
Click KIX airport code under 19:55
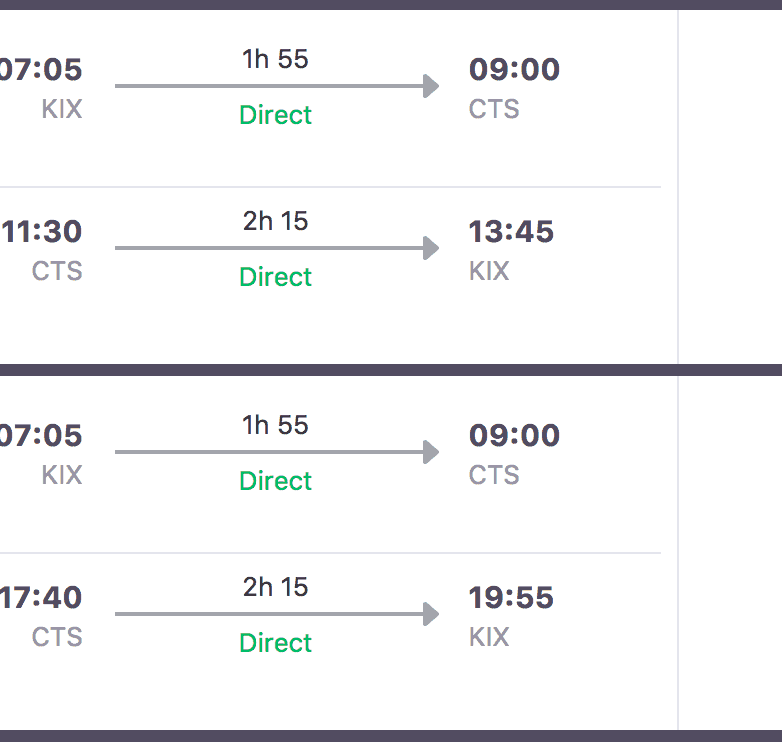(489, 637)
